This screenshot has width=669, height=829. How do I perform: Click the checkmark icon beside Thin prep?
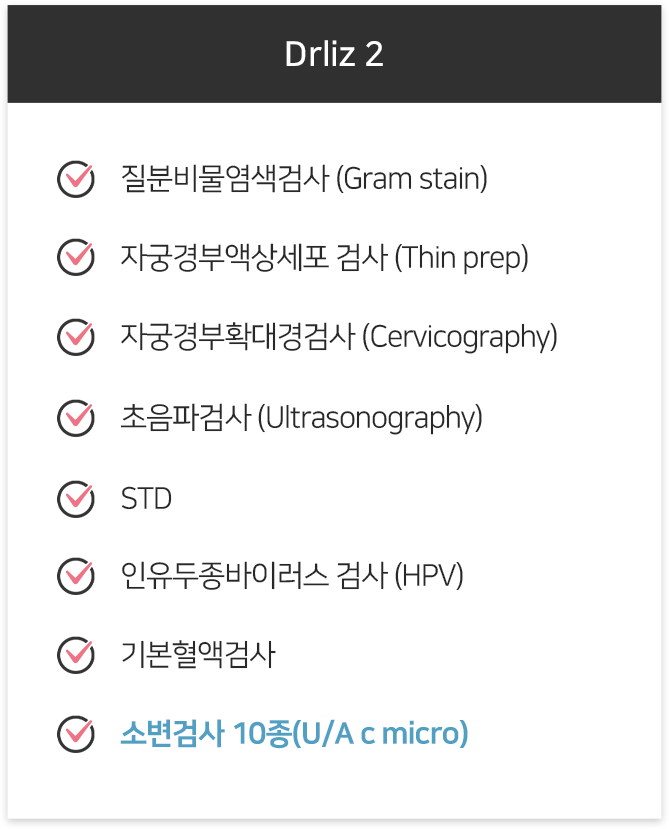tap(76, 257)
